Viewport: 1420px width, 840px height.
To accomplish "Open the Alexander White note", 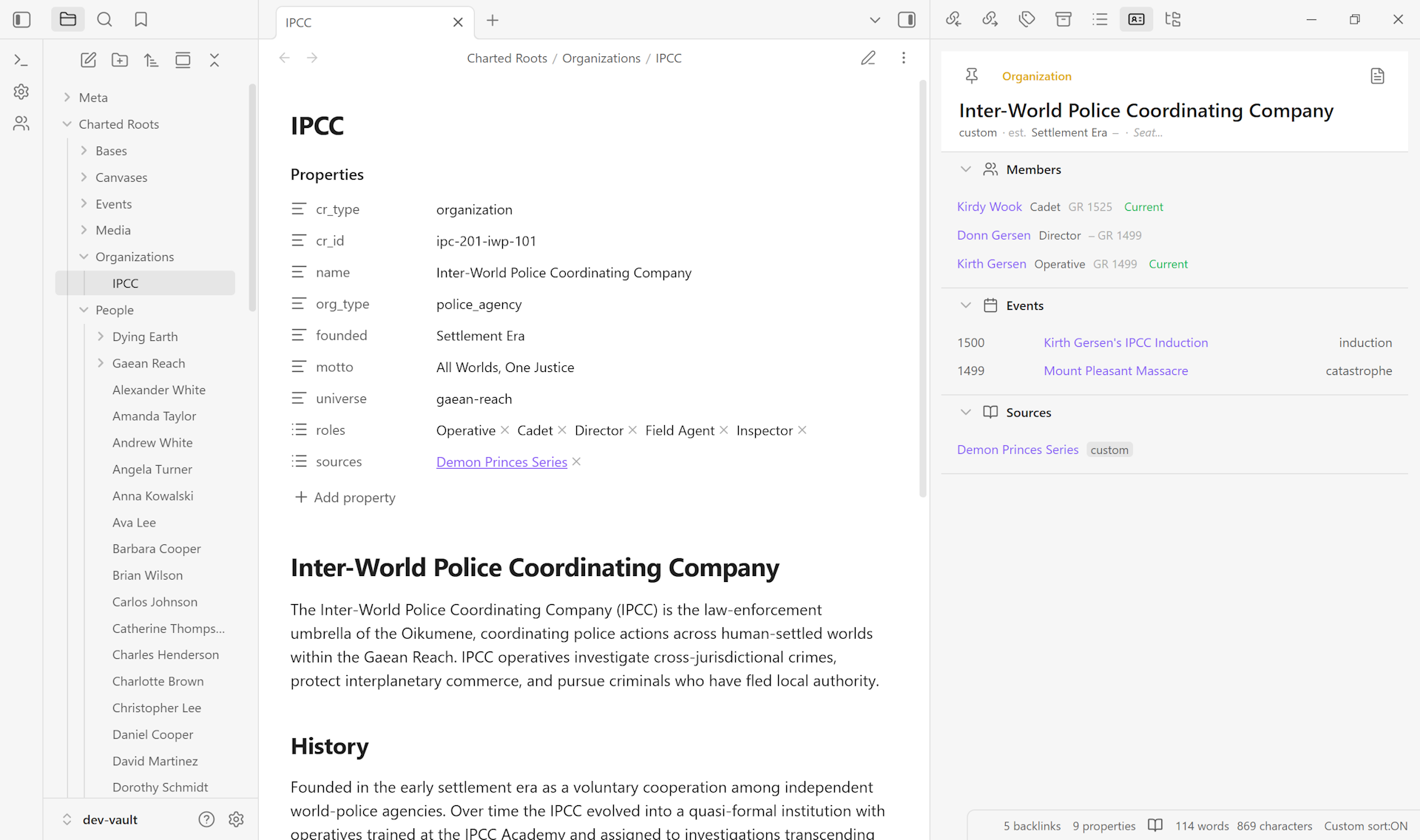I will pos(159,390).
